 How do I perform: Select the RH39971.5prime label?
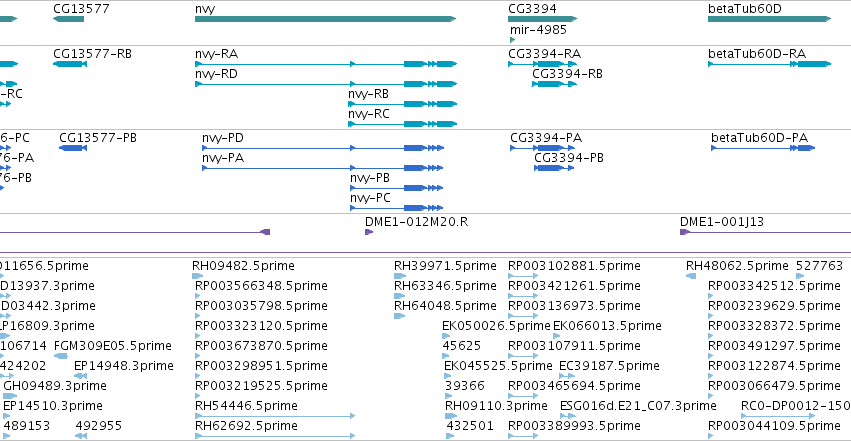(x=445, y=266)
